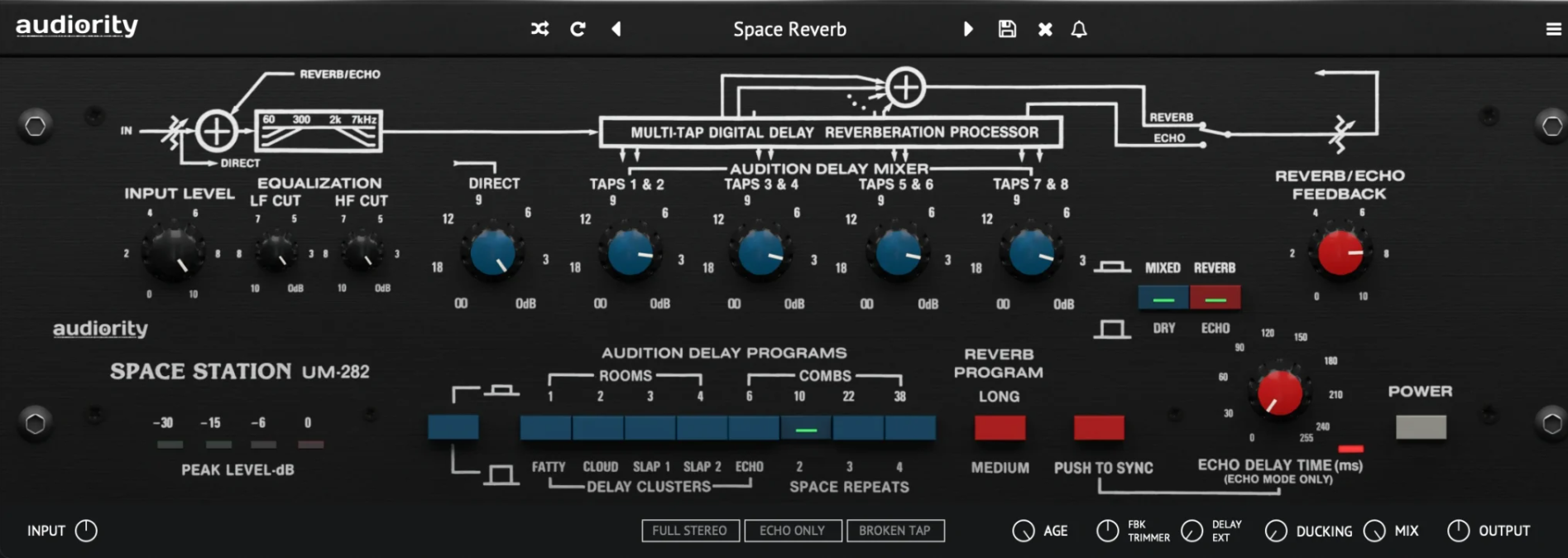Click the Space Station UM-282 title text

(240, 371)
